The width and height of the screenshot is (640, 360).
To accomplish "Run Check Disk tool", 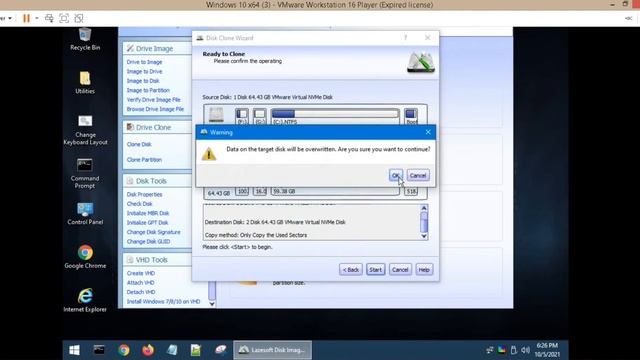I will [x=140, y=204].
